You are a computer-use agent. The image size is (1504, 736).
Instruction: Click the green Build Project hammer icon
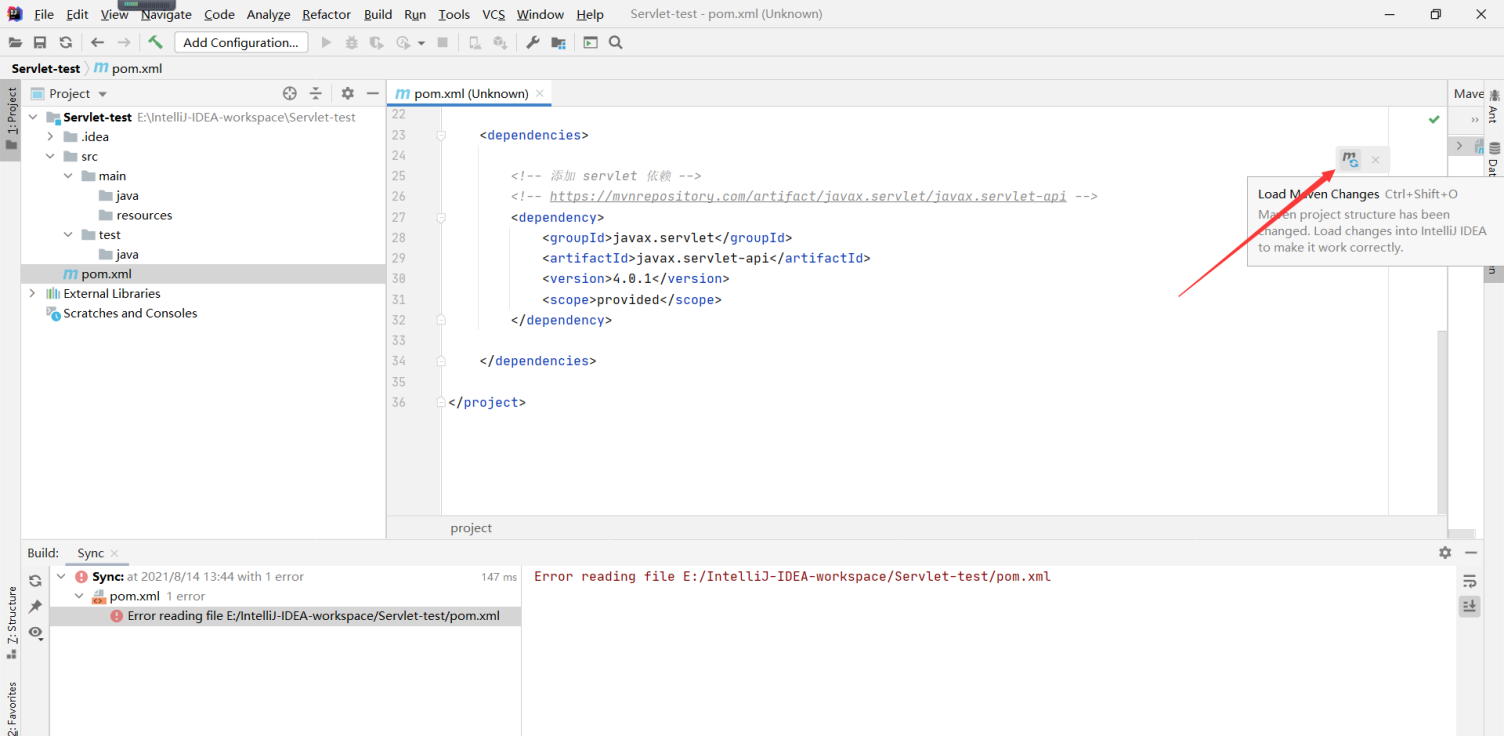(155, 42)
